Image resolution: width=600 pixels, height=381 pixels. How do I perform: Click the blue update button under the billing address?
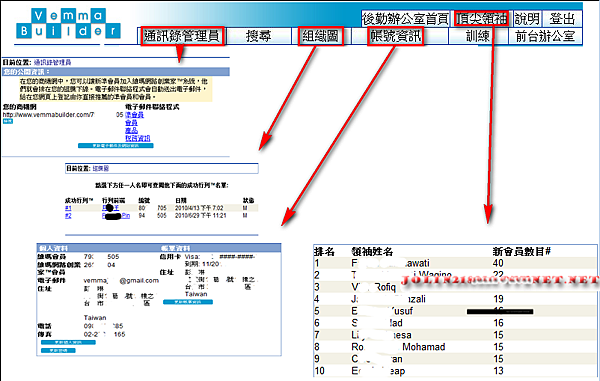(x=188, y=302)
